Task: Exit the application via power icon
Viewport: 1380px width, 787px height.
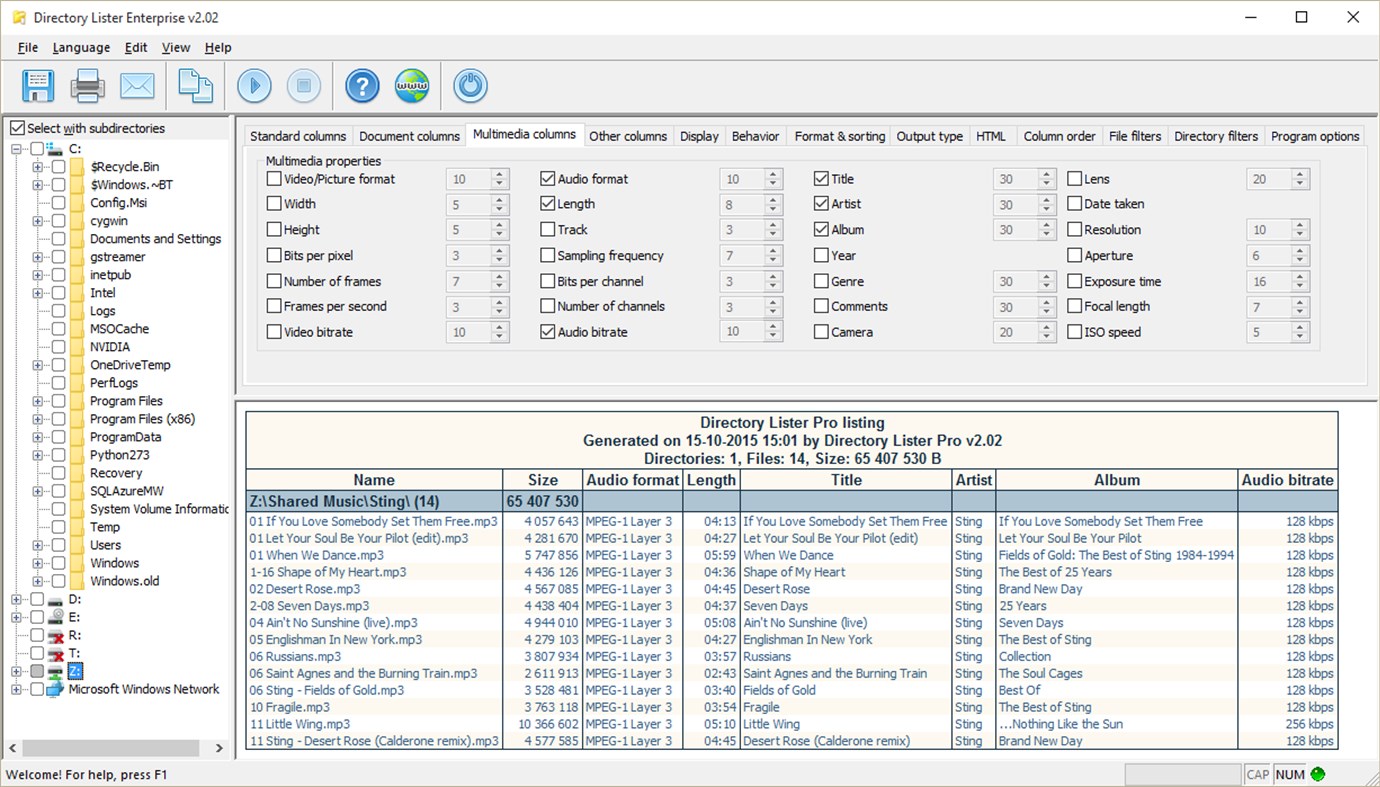Action: click(x=469, y=86)
